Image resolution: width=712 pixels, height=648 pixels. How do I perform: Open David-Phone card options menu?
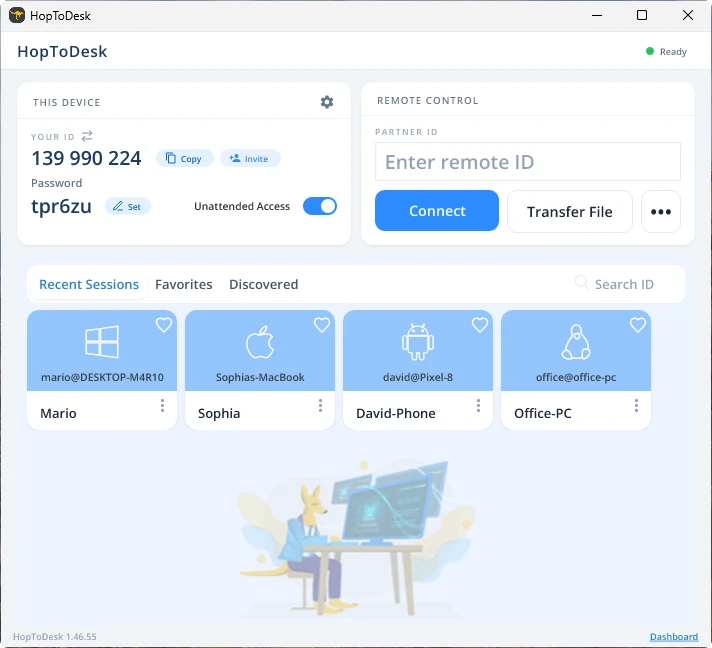point(478,406)
